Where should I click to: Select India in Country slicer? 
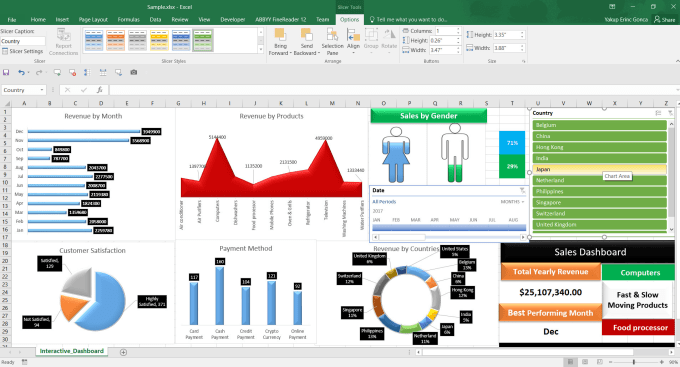(599, 158)
